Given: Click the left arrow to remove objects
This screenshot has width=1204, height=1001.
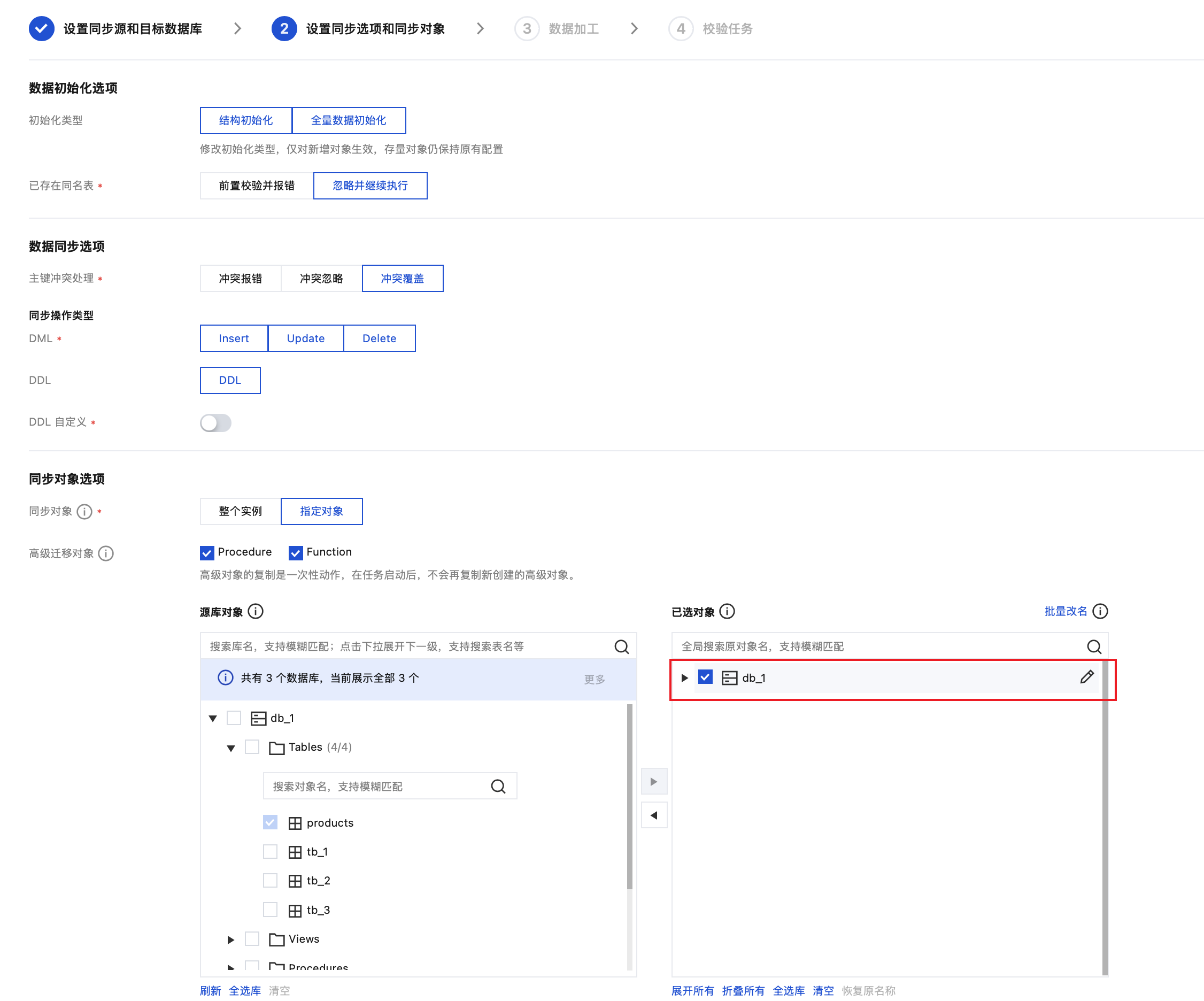Looking at the screenshot, I should tap(654, 815).
